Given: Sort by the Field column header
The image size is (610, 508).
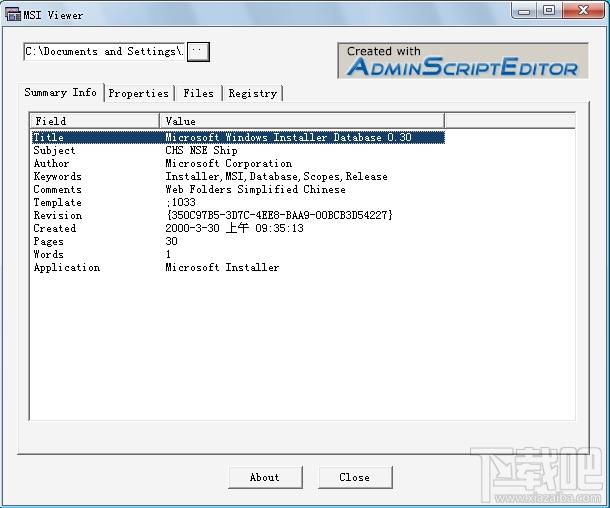Looking at the screenshot, I should (95, 121).
